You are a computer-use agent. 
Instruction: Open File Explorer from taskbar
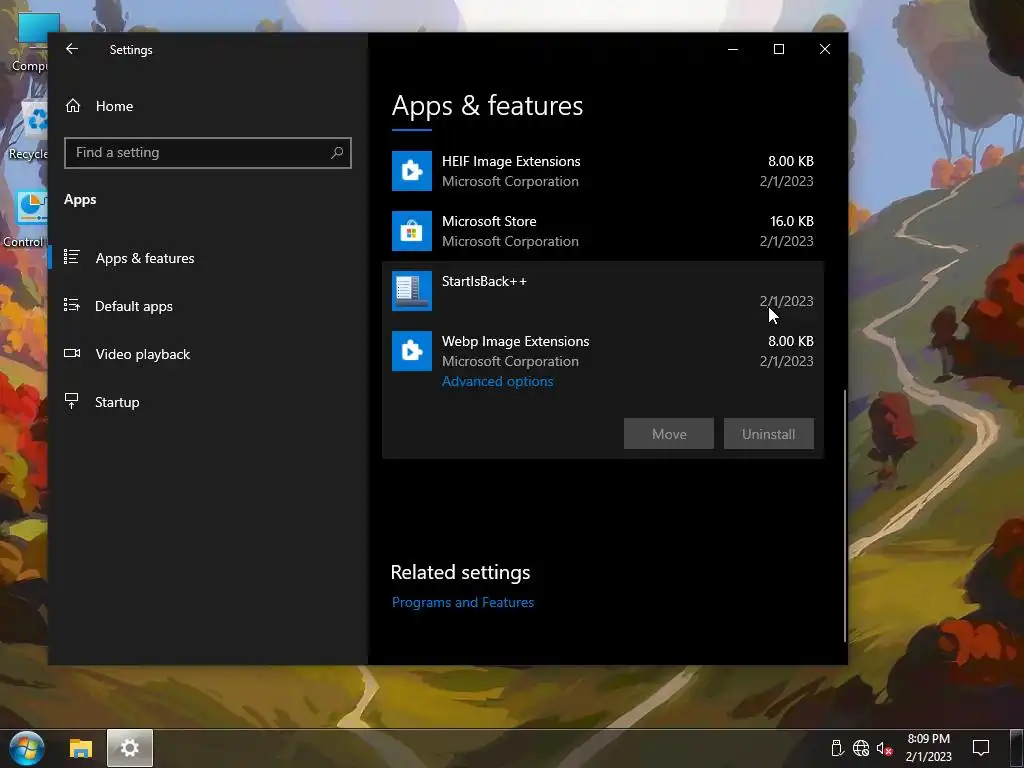coord(81,748)
